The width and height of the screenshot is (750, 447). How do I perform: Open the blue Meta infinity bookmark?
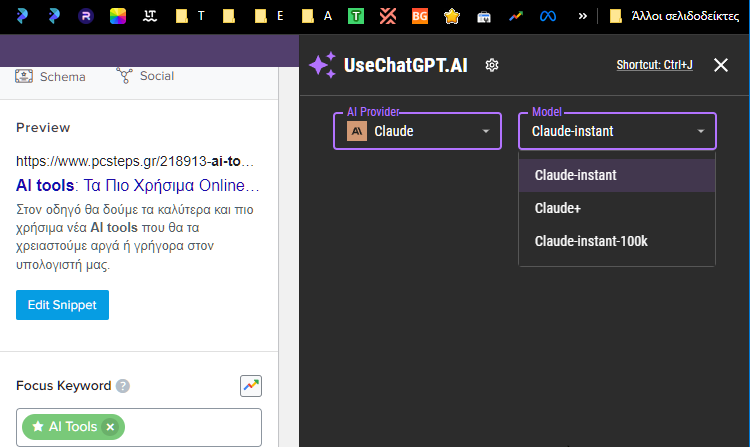548,16
